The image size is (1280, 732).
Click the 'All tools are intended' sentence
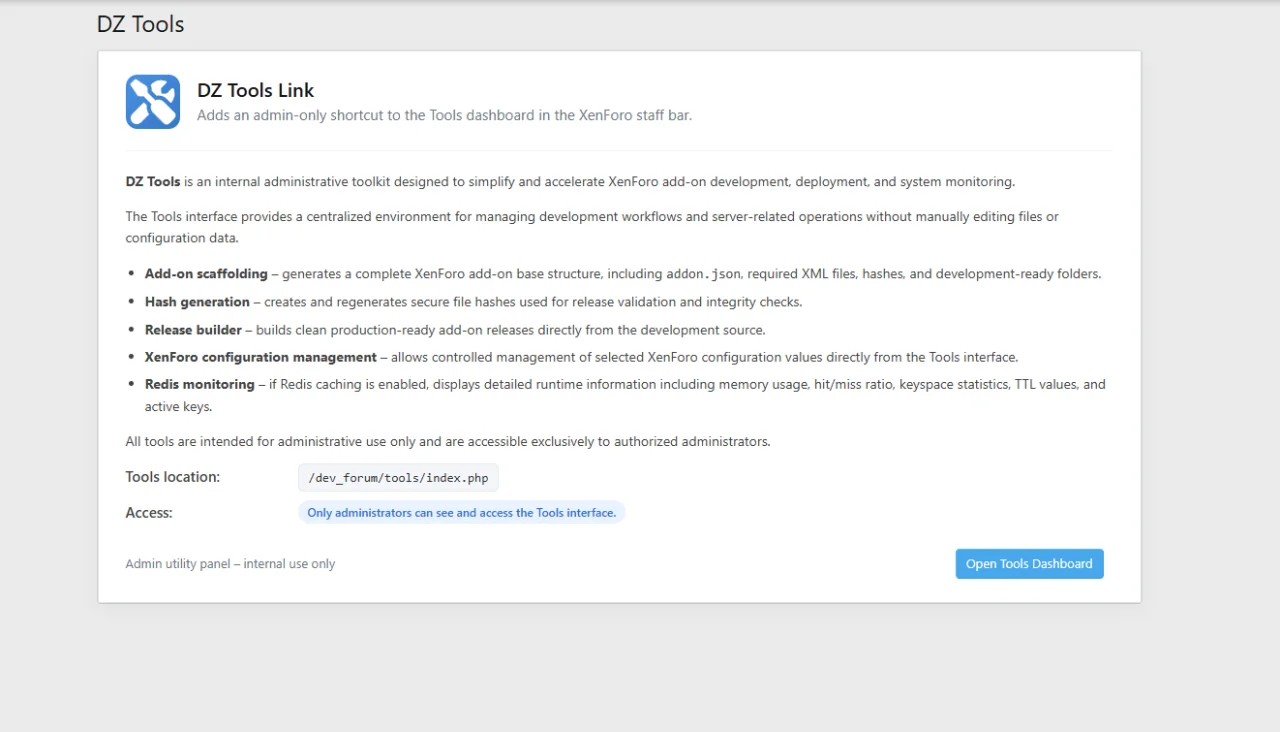447,441
